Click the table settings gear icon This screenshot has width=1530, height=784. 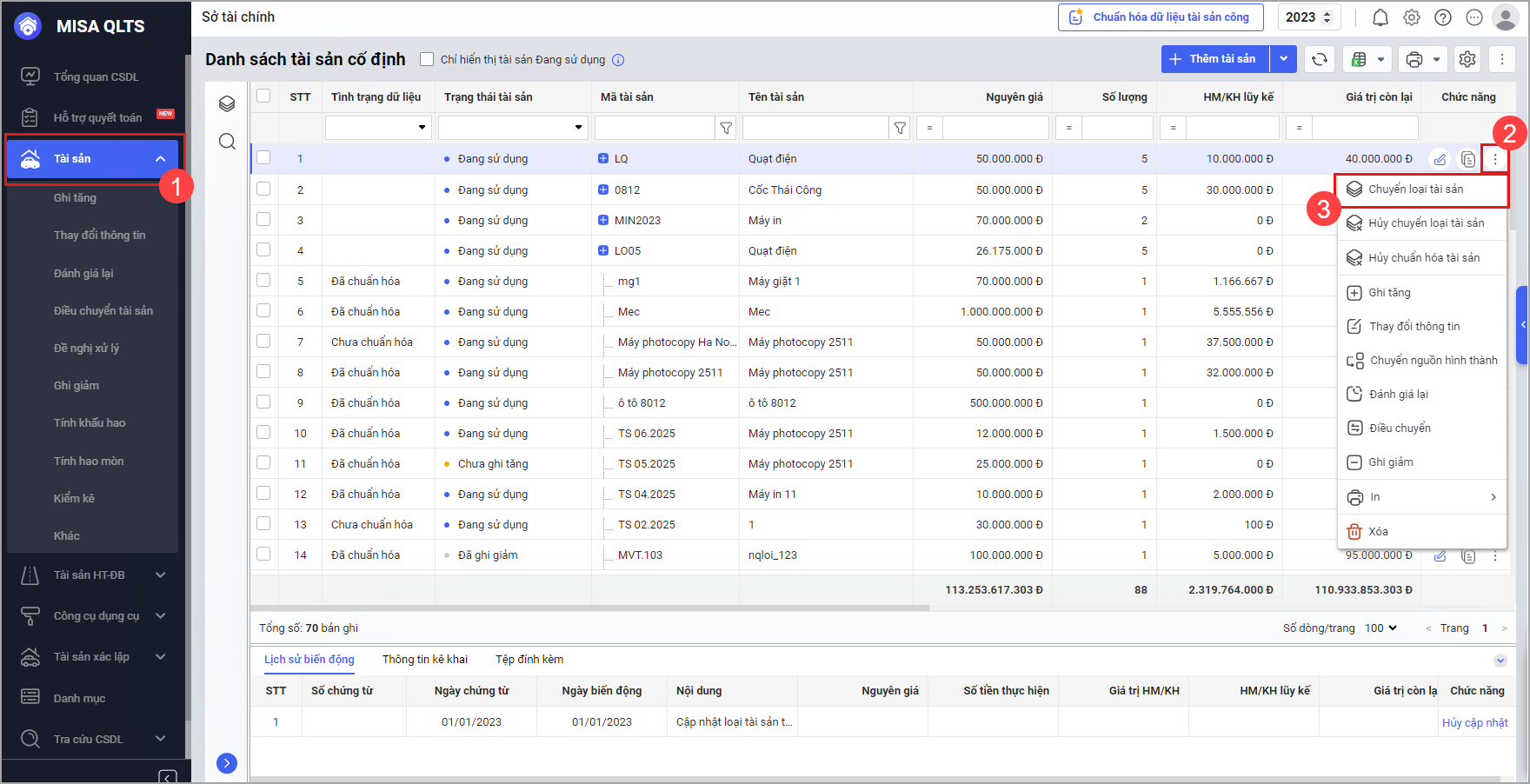pyautogui.click(x=1467, y=59)
